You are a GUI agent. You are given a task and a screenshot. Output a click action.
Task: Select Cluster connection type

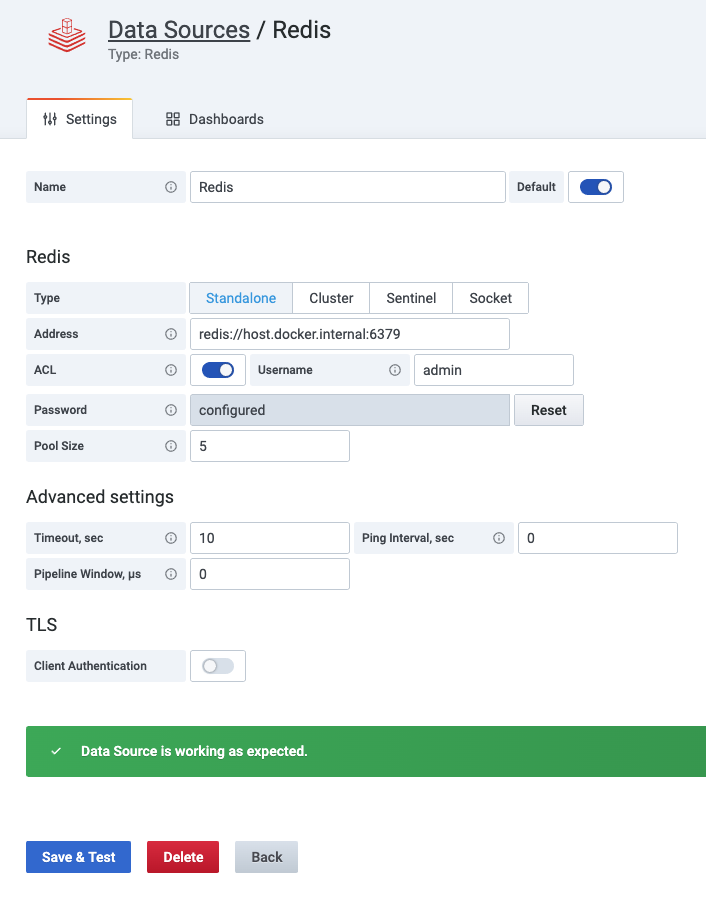tap(331, 298)
